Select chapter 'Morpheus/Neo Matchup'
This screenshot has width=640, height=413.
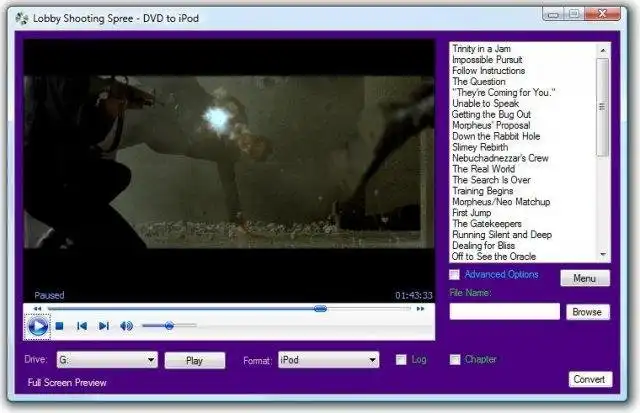pos(501,202)
